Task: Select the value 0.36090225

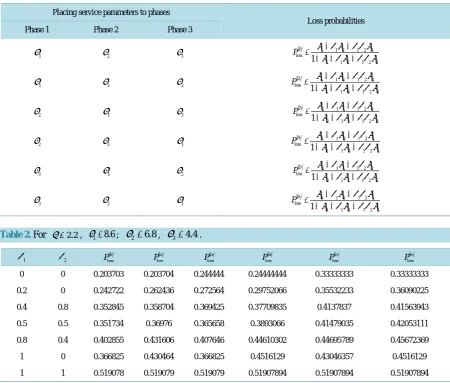Action: [409, 290]
